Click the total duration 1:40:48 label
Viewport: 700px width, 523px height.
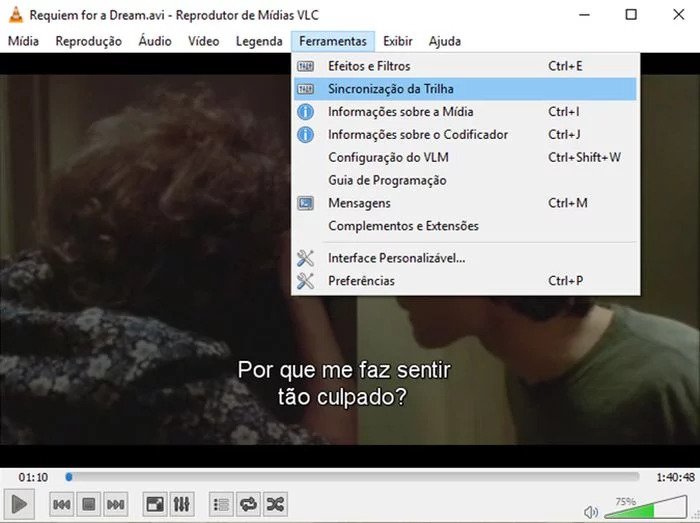[x=675, y=477]
